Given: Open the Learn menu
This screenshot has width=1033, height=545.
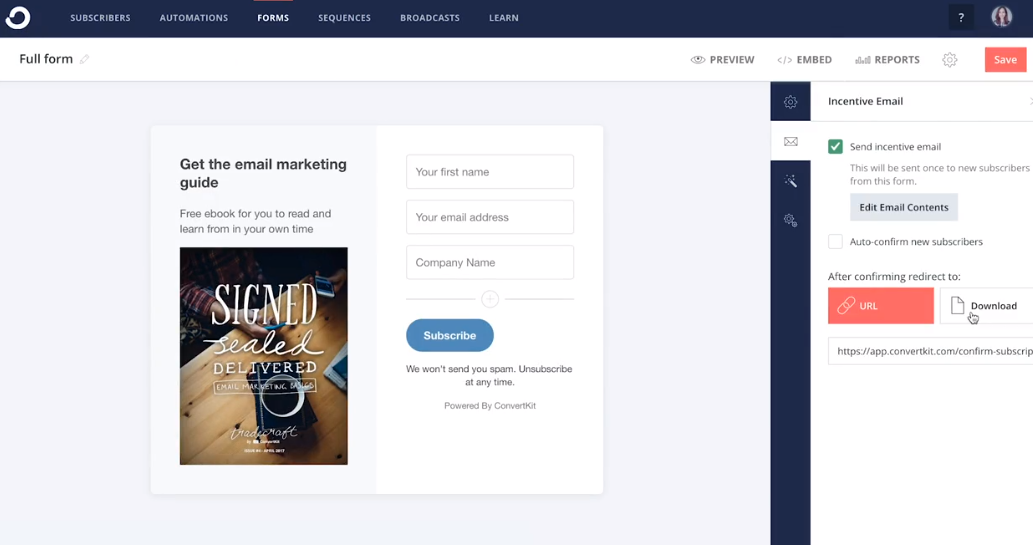Looking at the screenshot, I should pyautogui.click(x=503, y=18).
